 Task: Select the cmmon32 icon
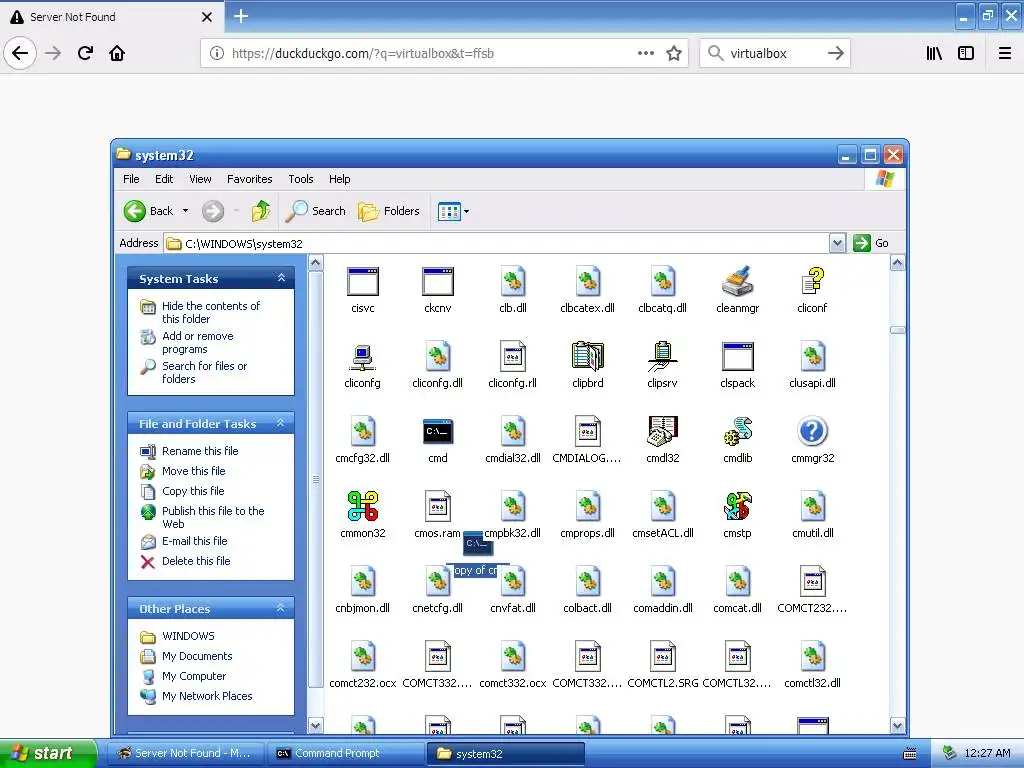[362, 506]
